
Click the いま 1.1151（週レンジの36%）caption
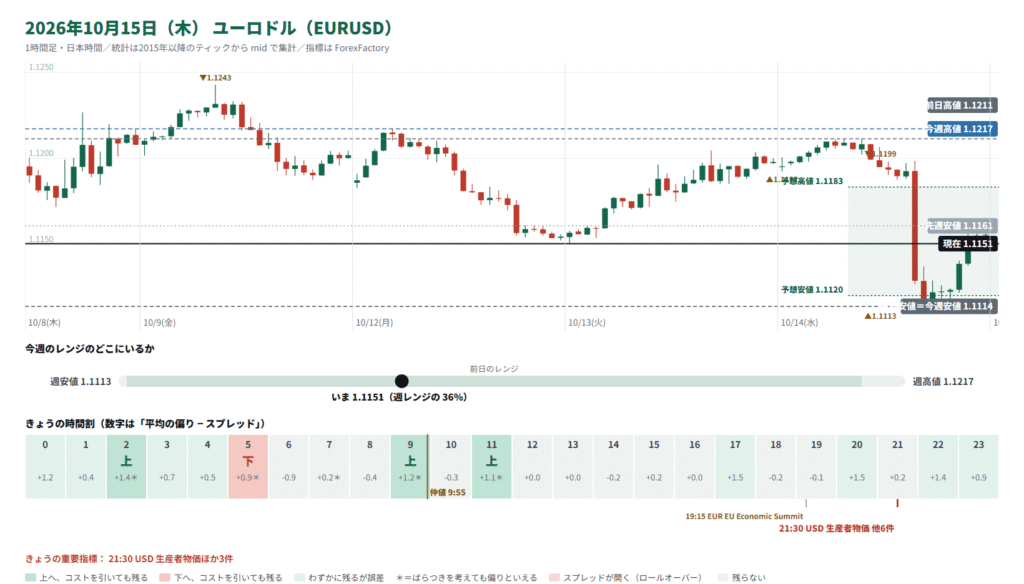[399, 397]
